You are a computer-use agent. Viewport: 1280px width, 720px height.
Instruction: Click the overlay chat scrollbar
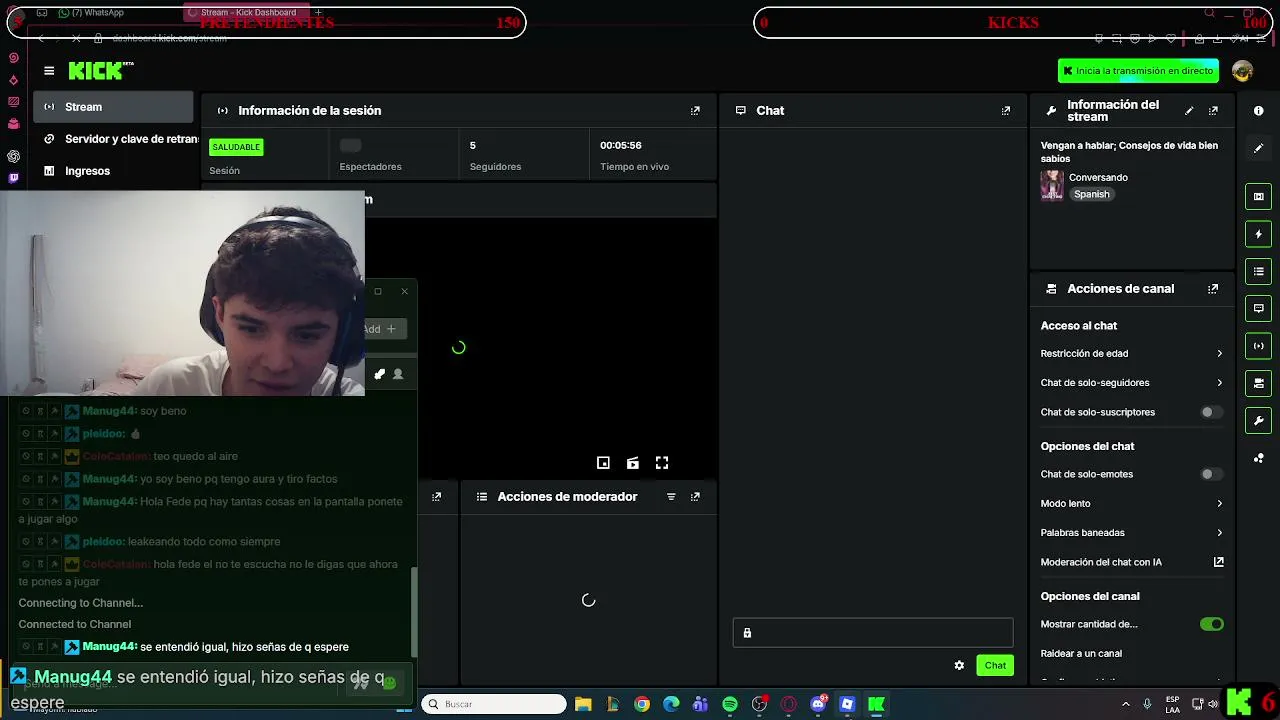click(414, 614)
